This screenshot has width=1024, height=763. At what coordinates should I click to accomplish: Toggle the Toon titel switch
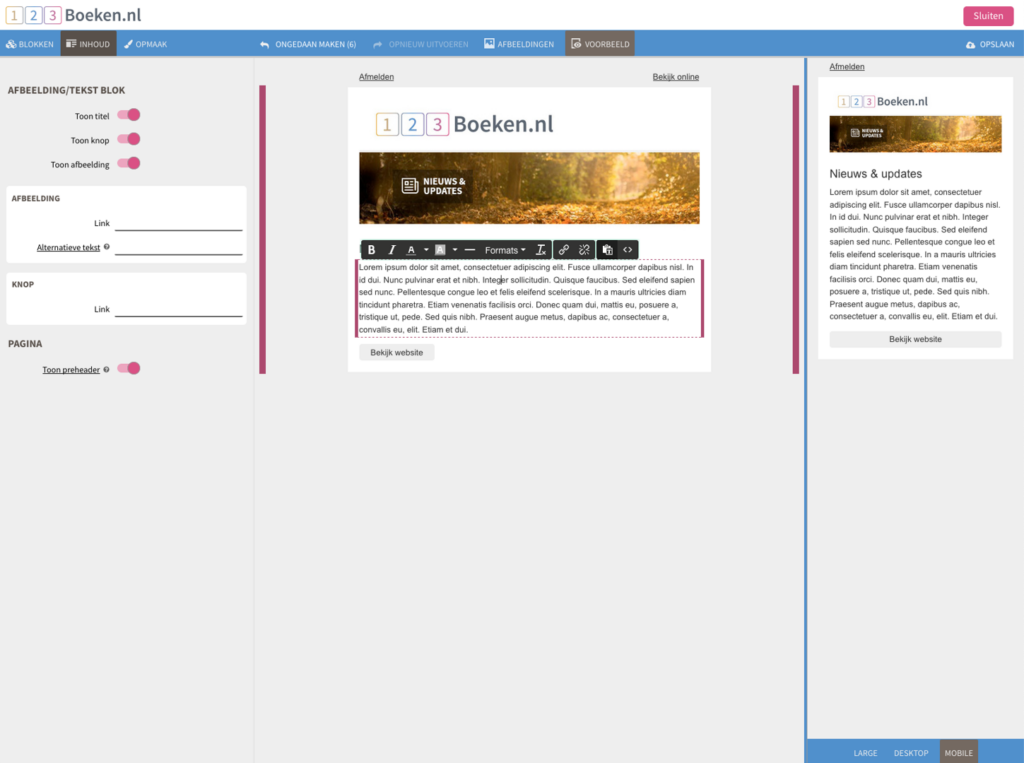[129, 115]
